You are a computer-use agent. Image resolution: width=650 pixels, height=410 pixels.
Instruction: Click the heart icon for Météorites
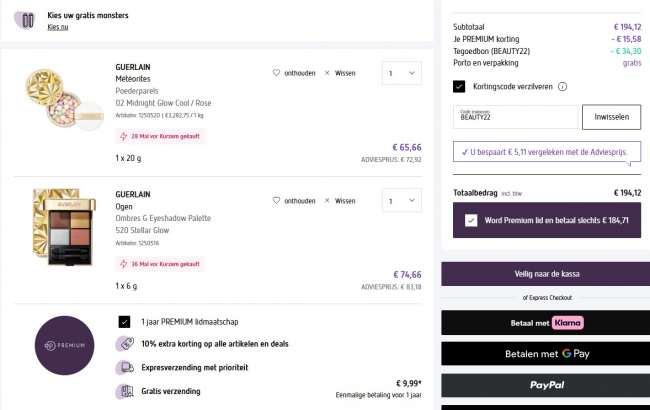pyautogui.click(x=277, y=73)
